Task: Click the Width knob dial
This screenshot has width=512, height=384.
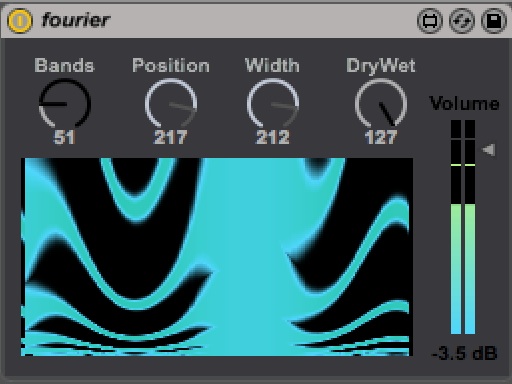Action: pos(273,104)
